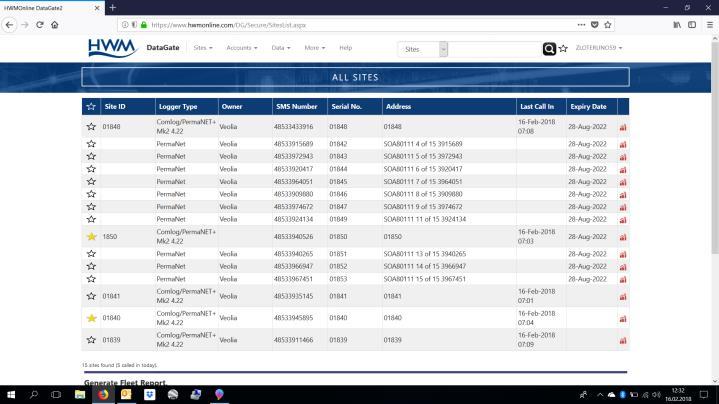Viewport: 719px width, 404px height.
Task: Open the Accounts dropdown menu
Action: pos(242,48)
